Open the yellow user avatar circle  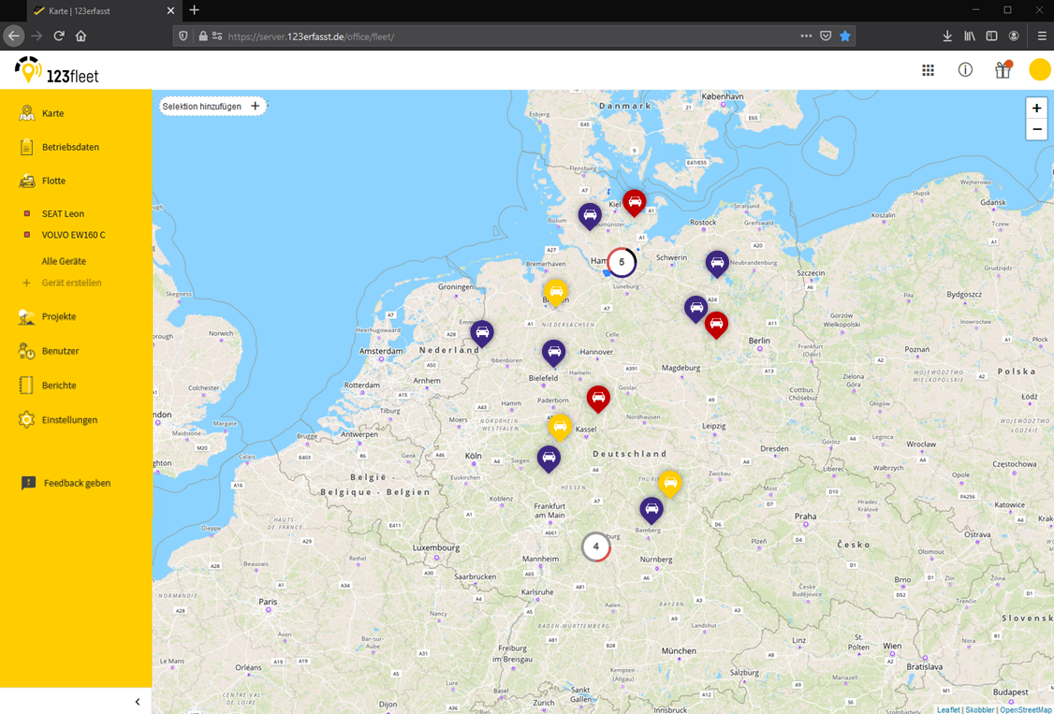pos(1039,70)
